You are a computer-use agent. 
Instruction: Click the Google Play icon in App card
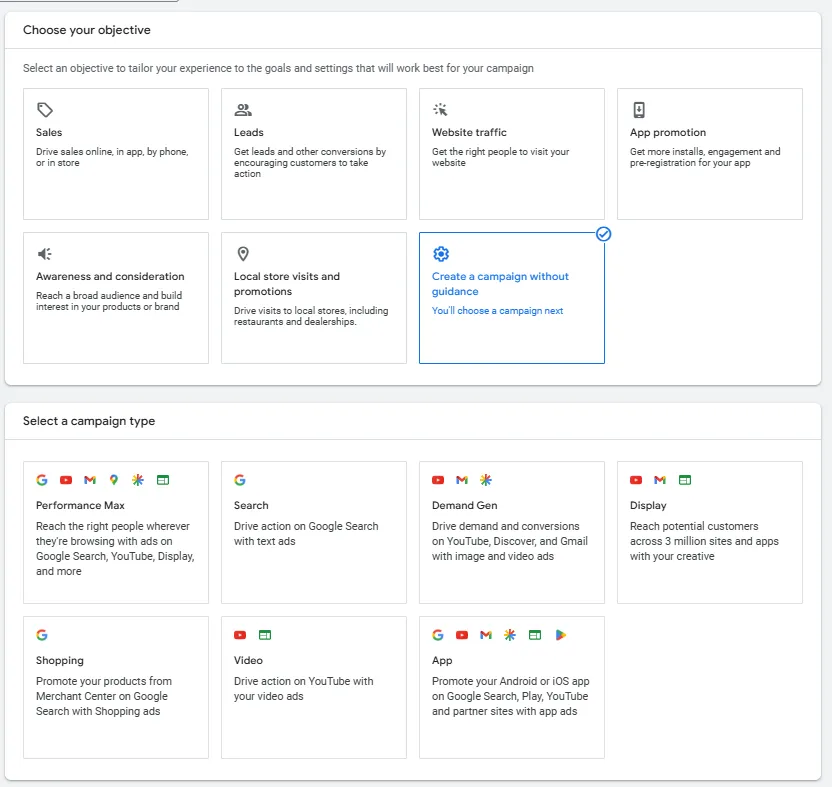(561, 635)
